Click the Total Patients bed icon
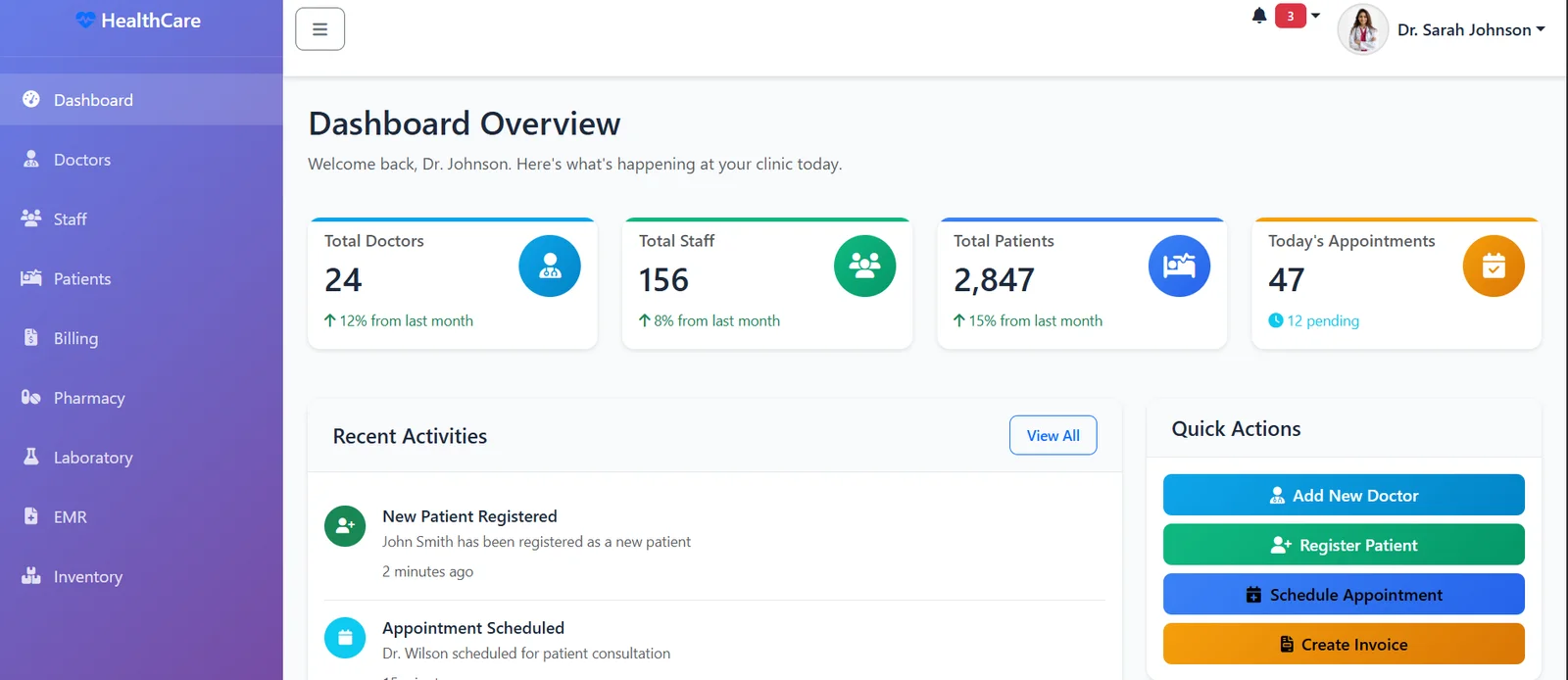Viewport: 1568px width, 680px height. pos(1179,267)
